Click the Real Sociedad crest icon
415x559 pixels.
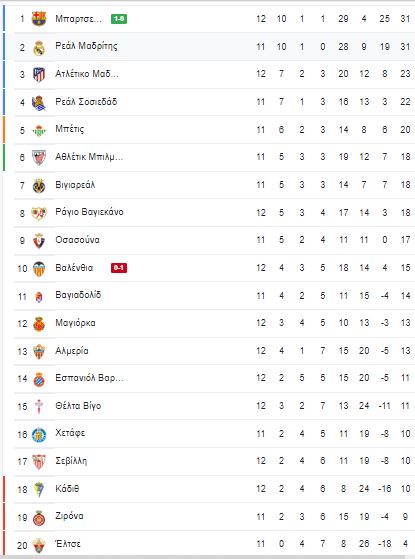click(x=39, y=103)
